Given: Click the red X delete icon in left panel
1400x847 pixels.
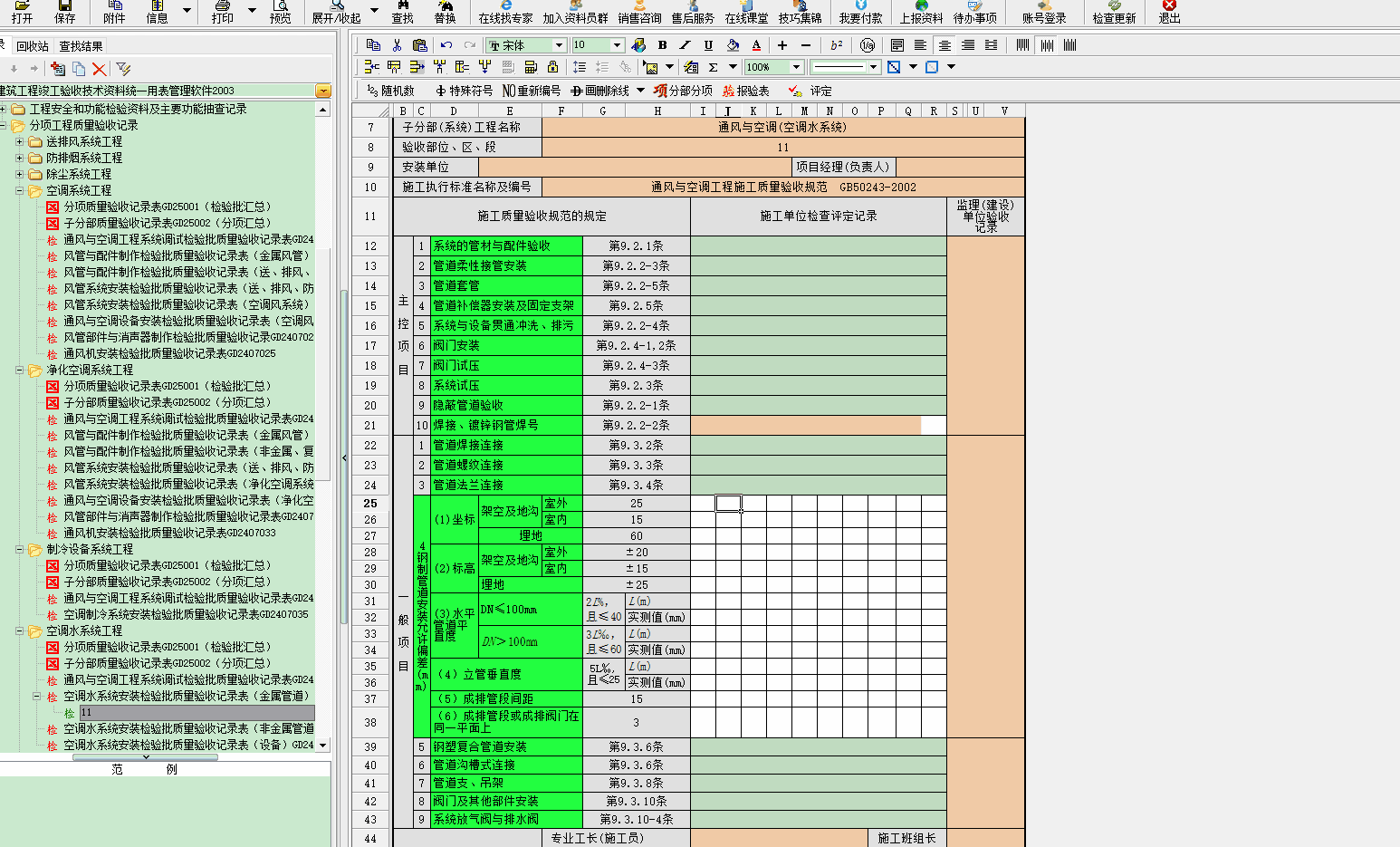Looking at the screenshot, I should click(100, 69).
